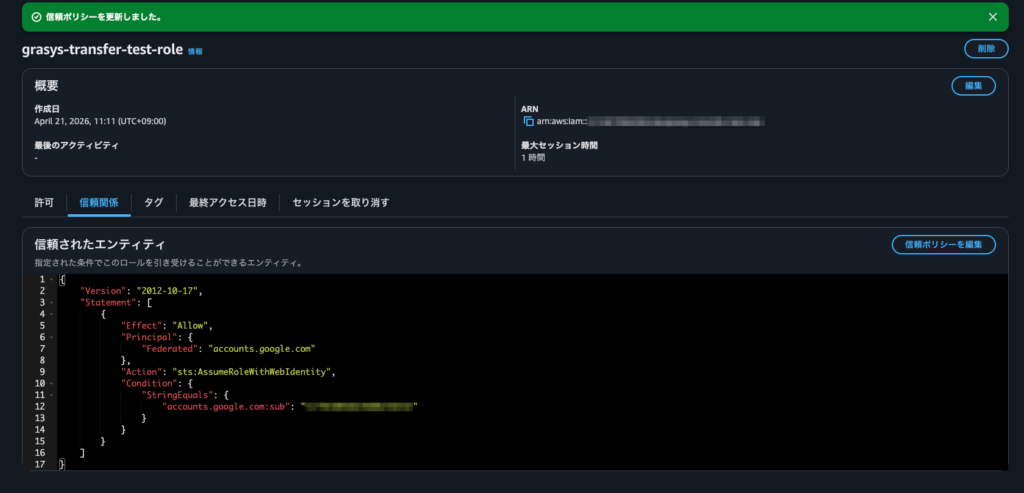
Task: Fold the statement object at line 4
Action: click(52, 313)
